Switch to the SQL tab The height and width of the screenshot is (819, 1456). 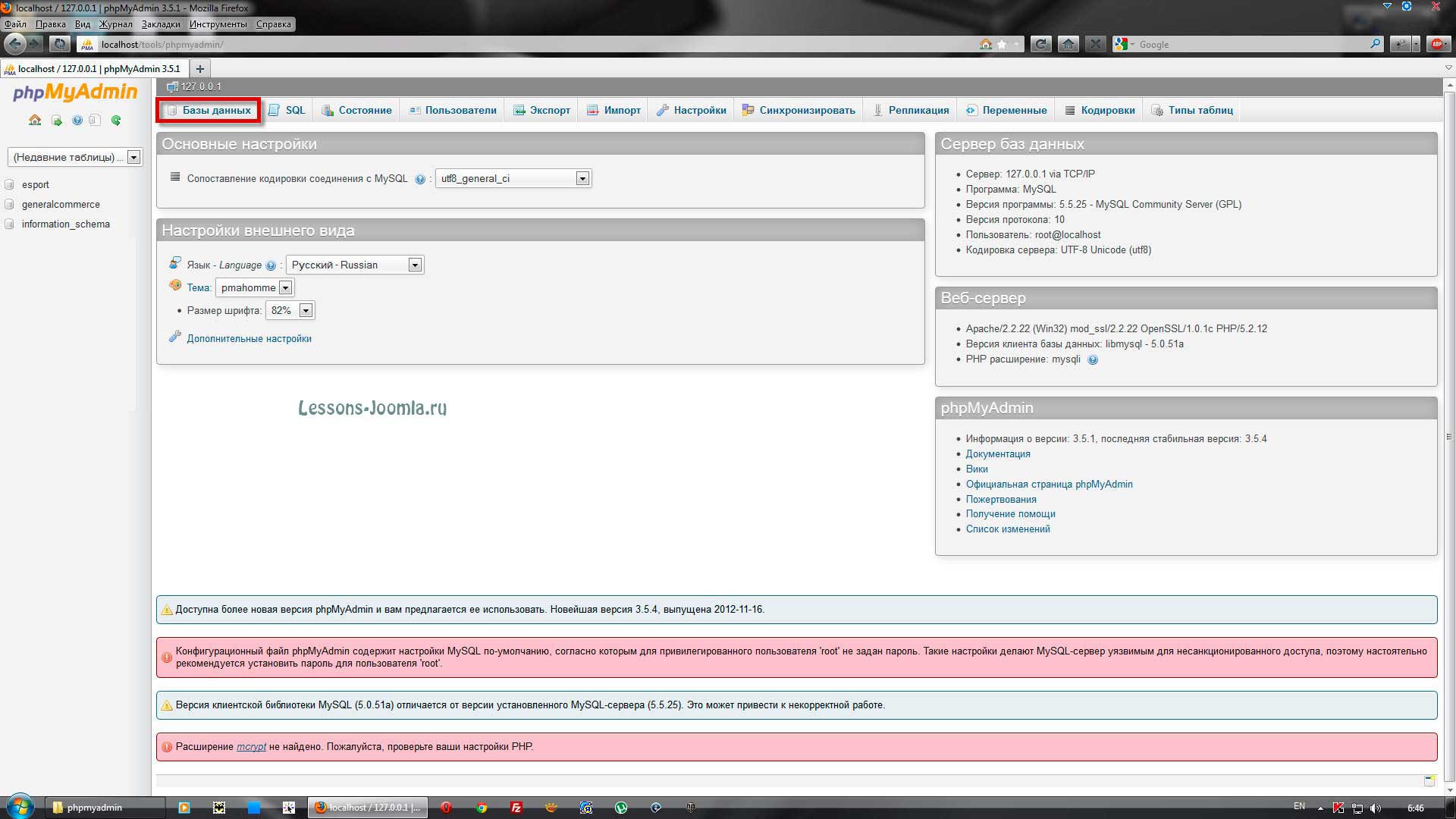287,111
